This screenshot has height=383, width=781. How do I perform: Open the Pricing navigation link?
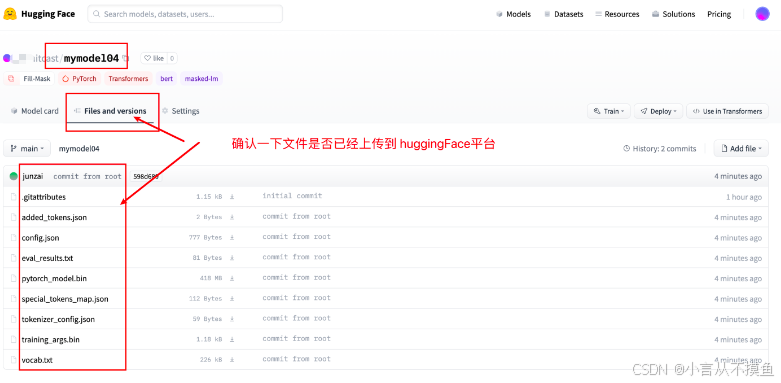tap(719, 14)
